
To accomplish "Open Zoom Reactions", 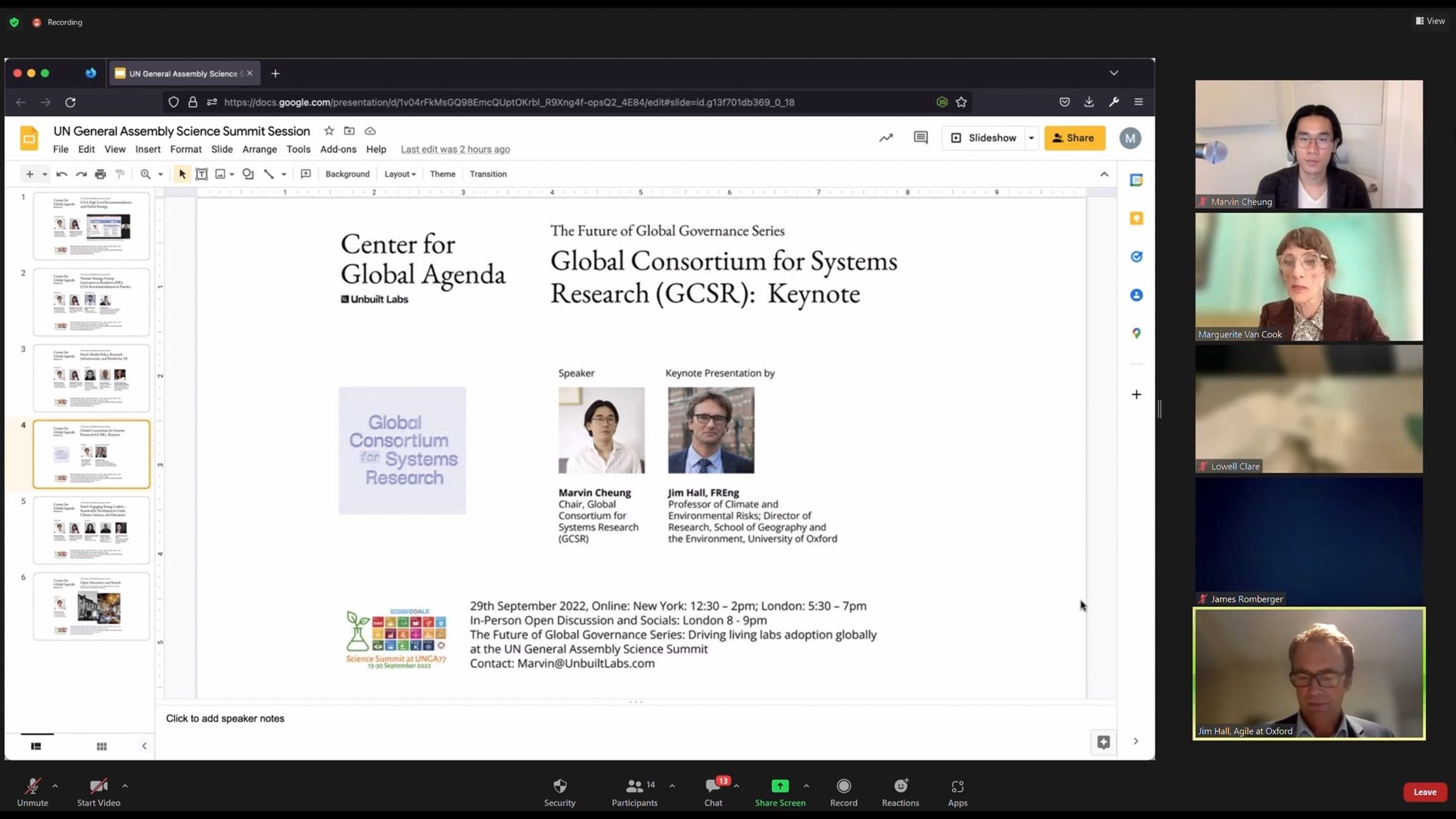I will tap(900, 792).
